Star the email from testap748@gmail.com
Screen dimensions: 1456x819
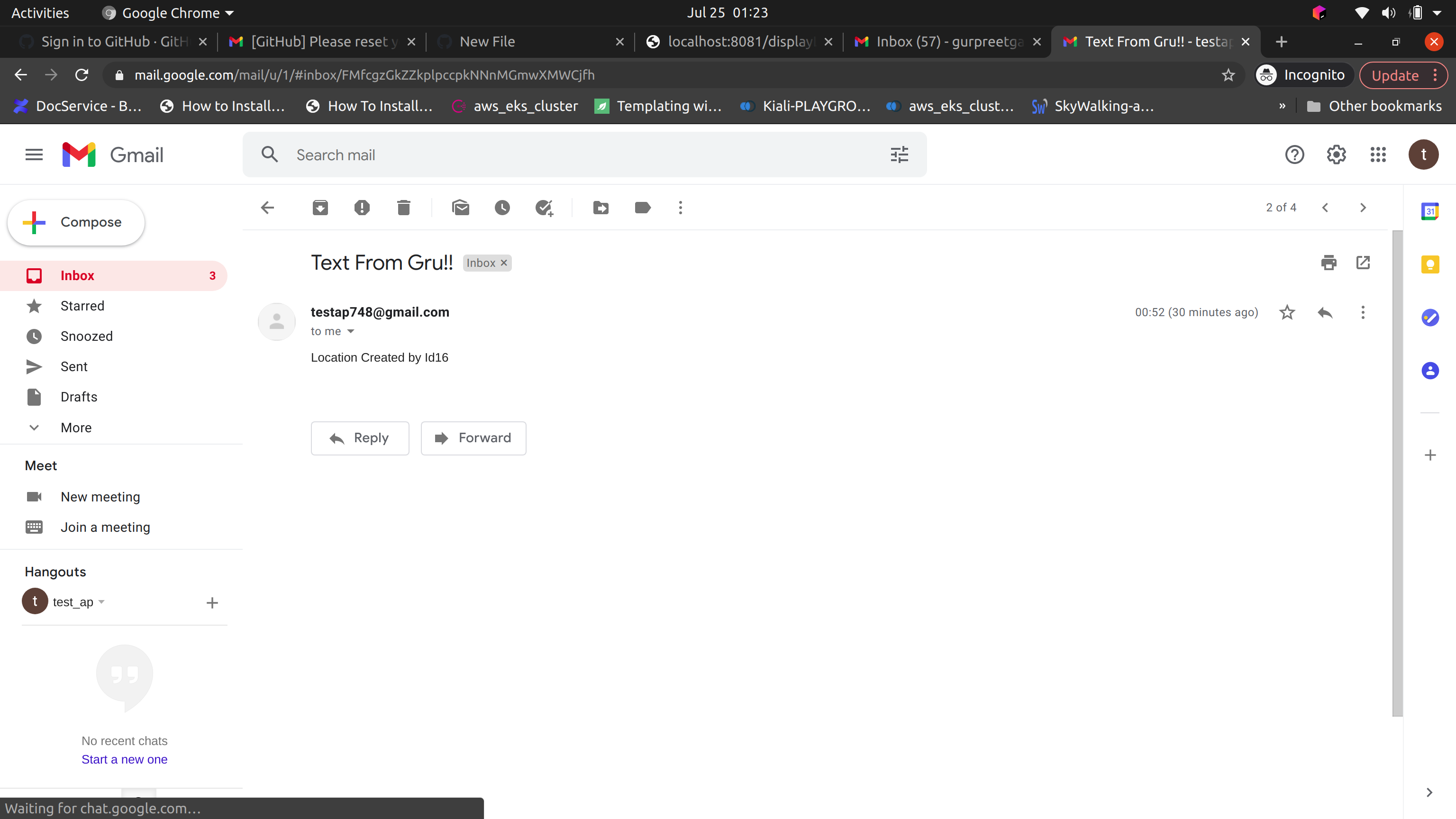pyautogui.click(x=1287, y=312)
